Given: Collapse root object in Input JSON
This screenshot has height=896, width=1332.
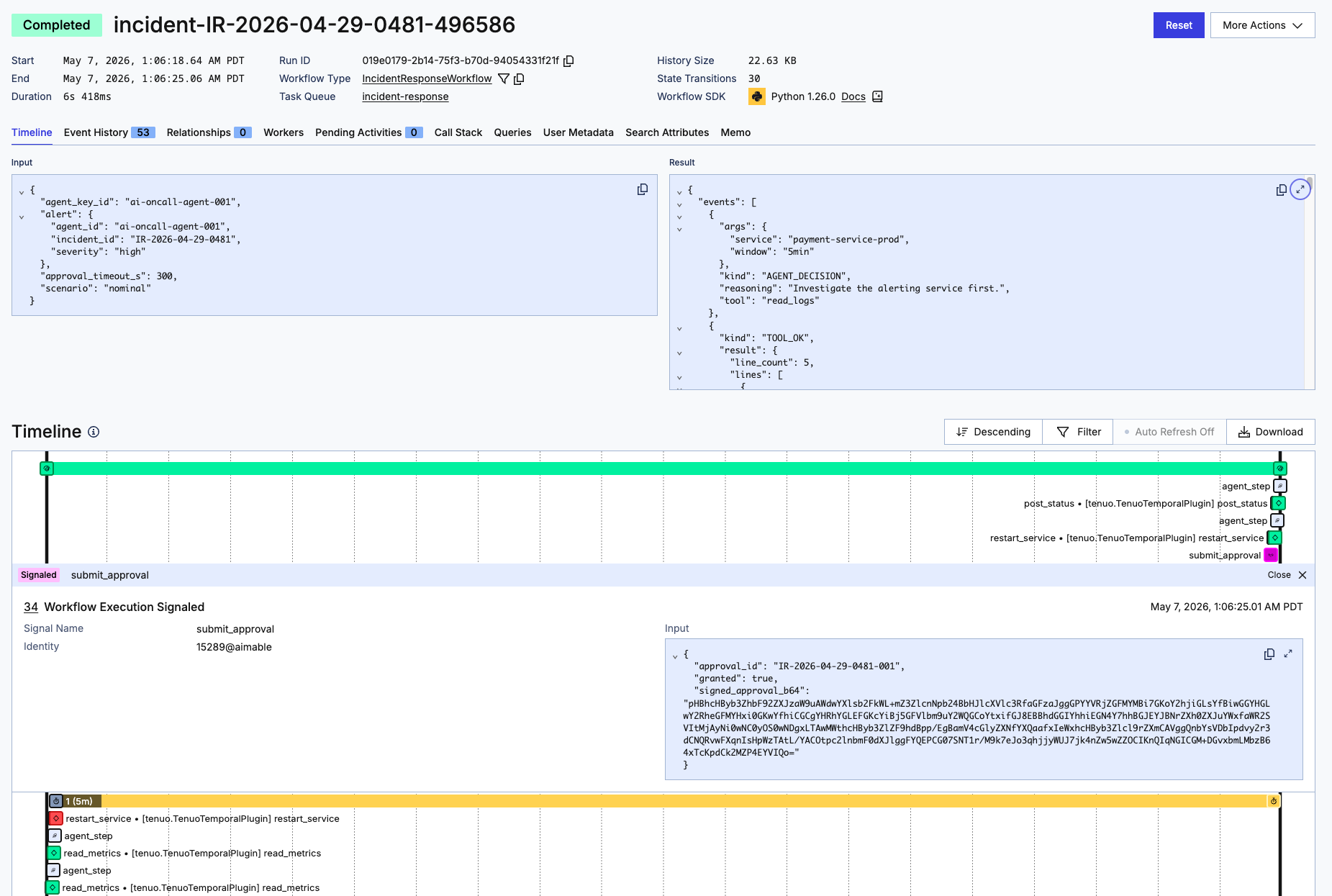Looking at the screenshot, I should click(x=22, y=192).
